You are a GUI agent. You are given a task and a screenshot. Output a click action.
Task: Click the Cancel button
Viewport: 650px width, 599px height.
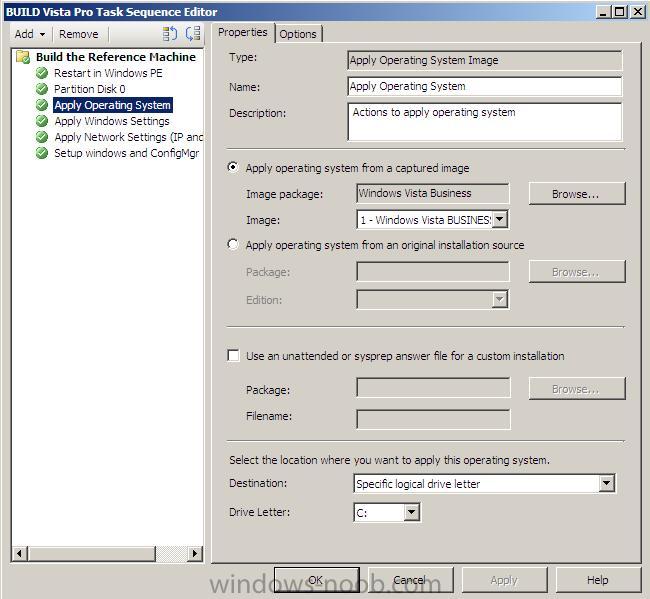click(410, 580)
